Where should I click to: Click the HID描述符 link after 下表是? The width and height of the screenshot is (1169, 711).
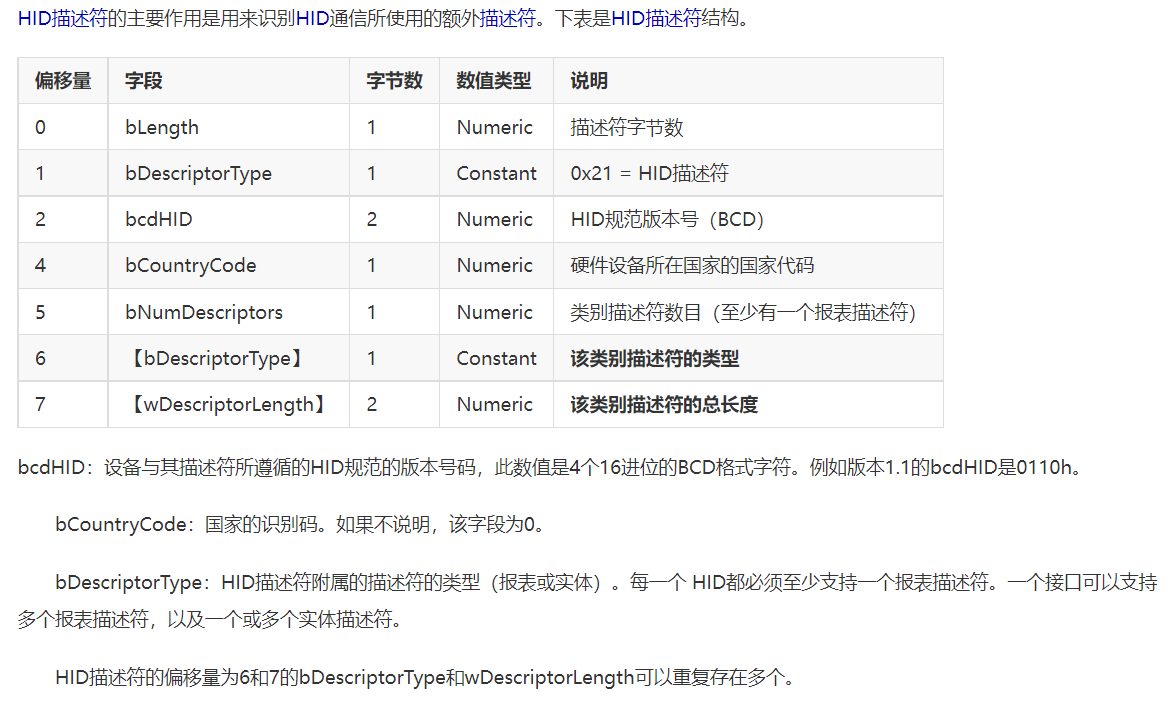[x=655, y=19]
